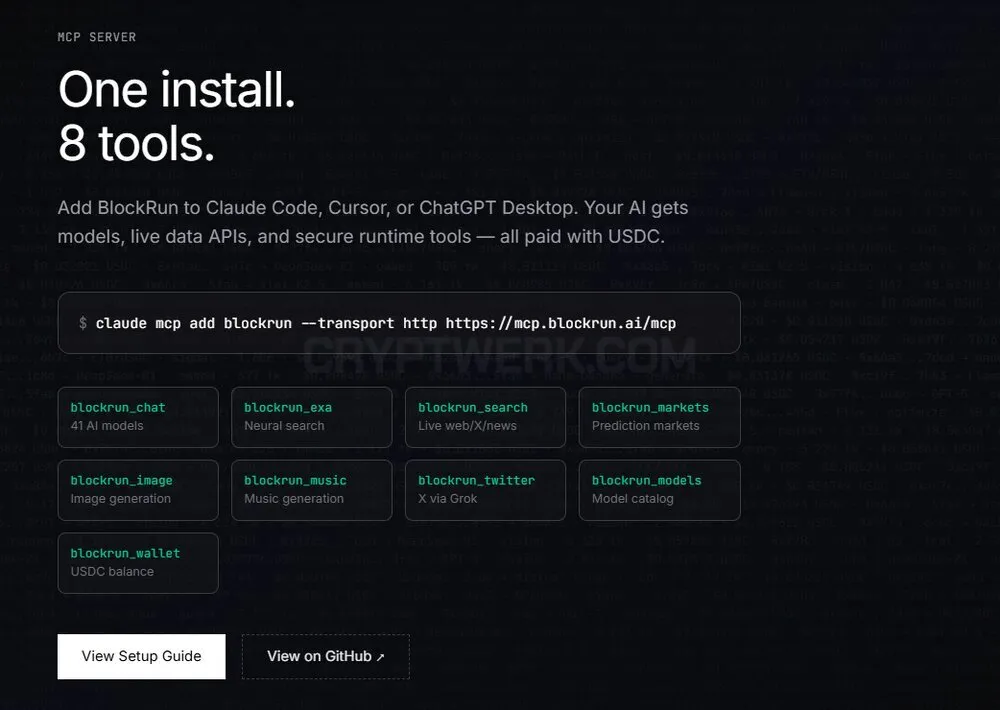The width and height of the screenshot is (1000, 710).
Task: Open the View Setup Guide button
Action: pos(141,656)
